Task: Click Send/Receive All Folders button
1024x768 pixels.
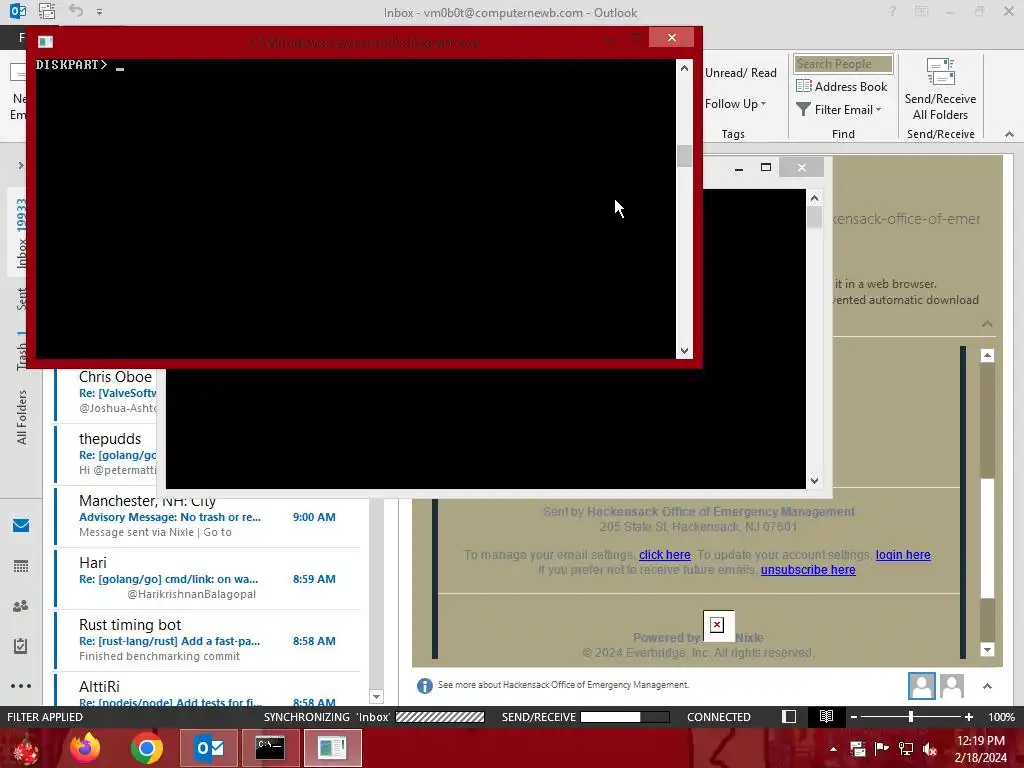Action: tap(940, 89)
